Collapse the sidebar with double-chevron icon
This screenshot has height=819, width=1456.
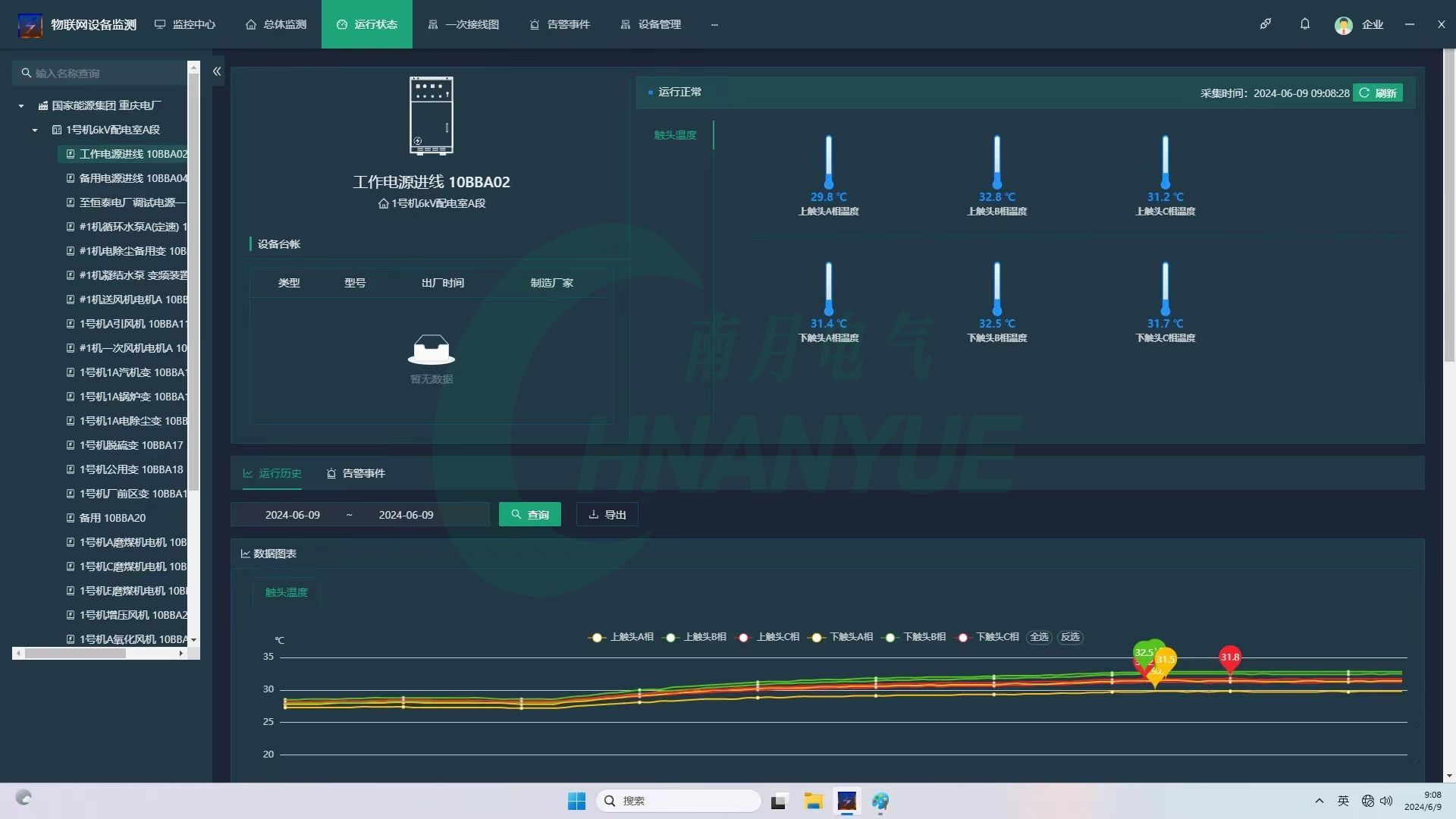coord(217,71)
